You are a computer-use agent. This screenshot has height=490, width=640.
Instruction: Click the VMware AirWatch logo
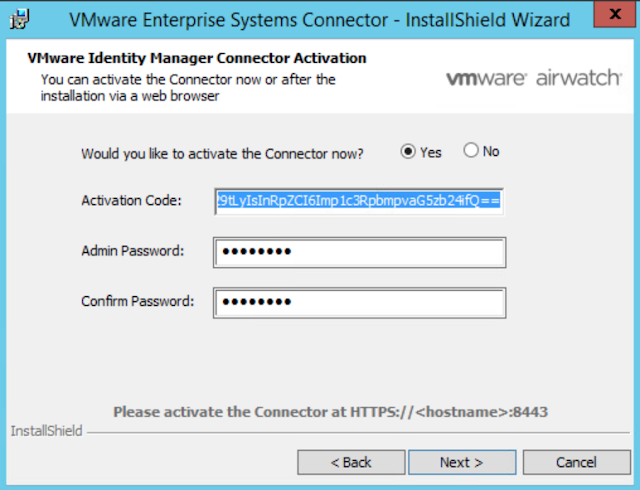point(534,78)
